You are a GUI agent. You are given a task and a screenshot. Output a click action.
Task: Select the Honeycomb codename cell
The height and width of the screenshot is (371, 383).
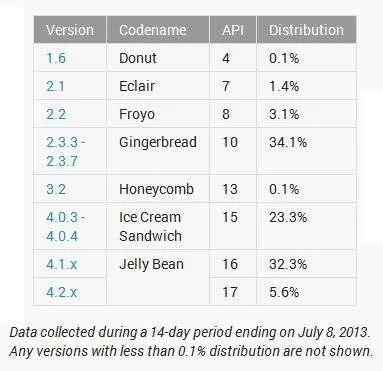(x=158, y=189)
